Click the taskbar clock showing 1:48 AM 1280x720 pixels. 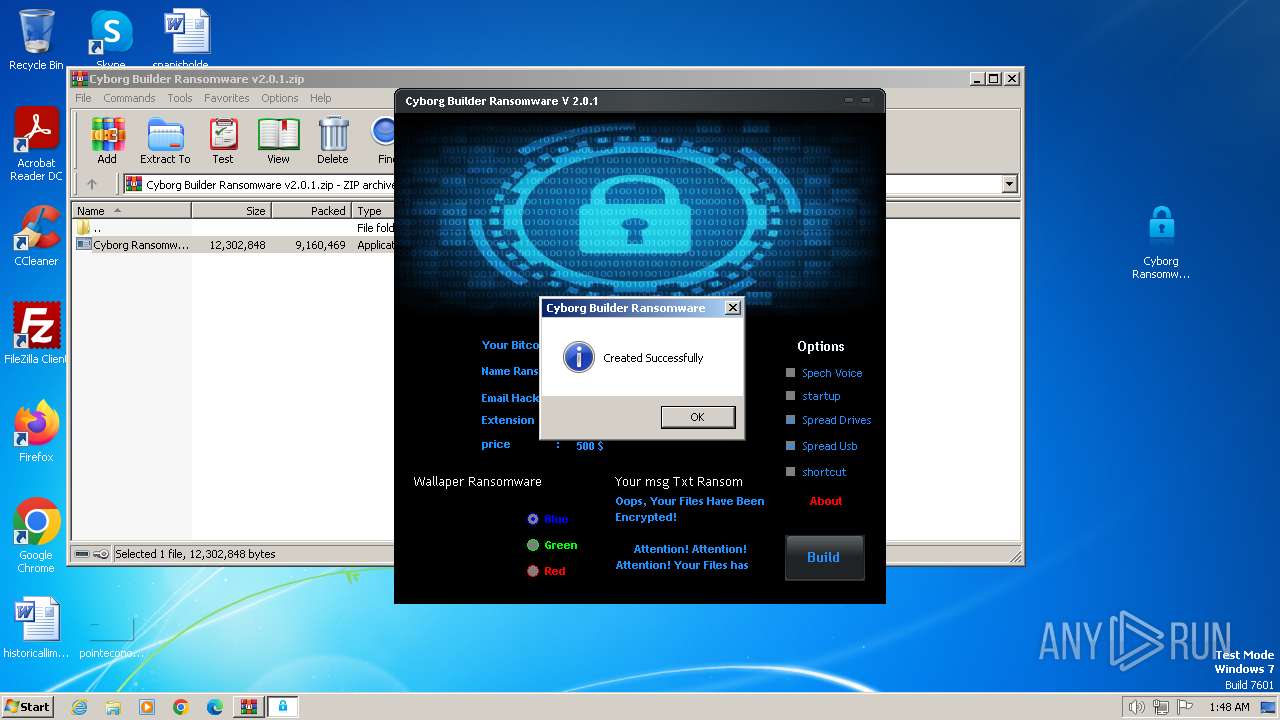click(x=1229, y=707)
